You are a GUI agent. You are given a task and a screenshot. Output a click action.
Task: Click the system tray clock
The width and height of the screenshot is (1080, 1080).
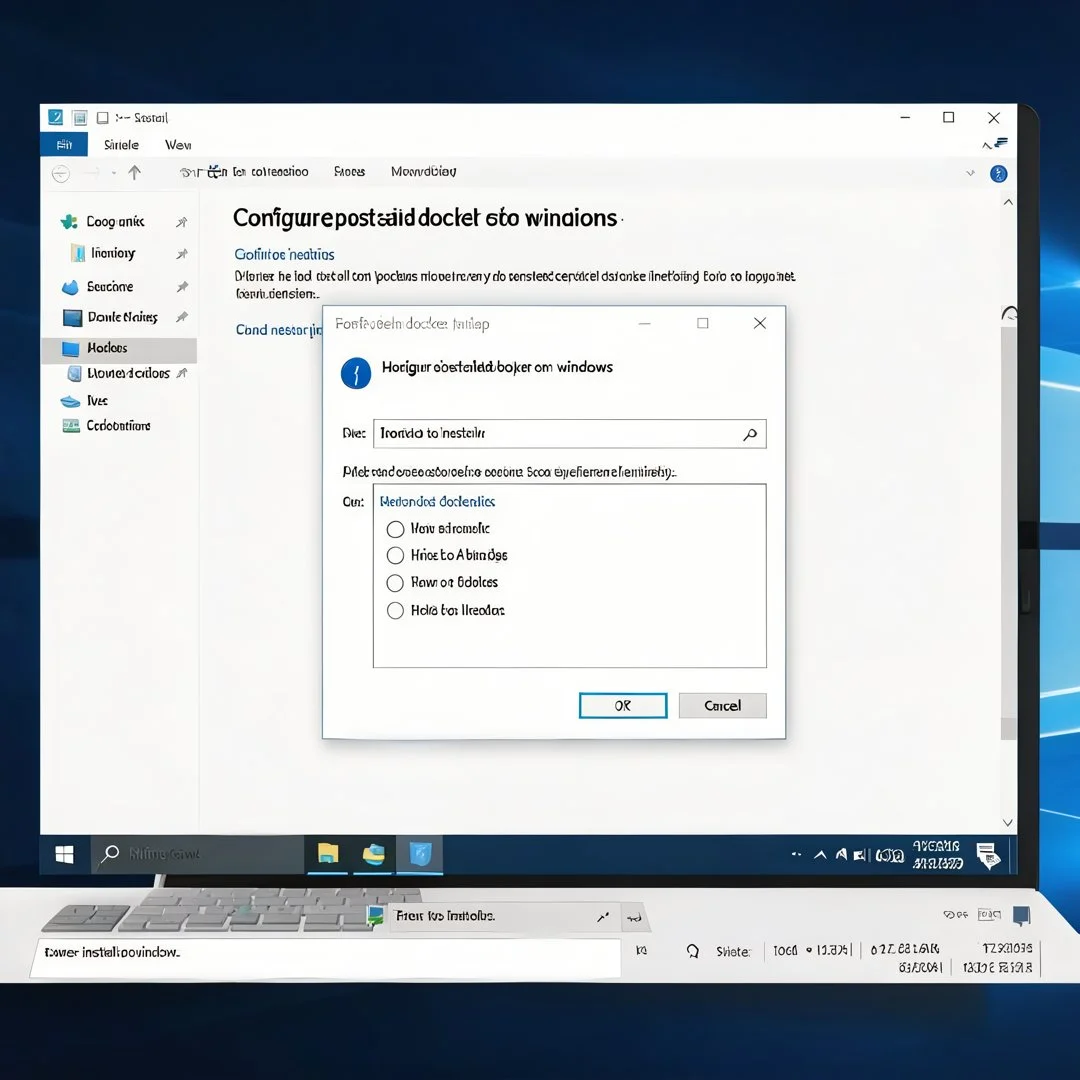(937, 854)
